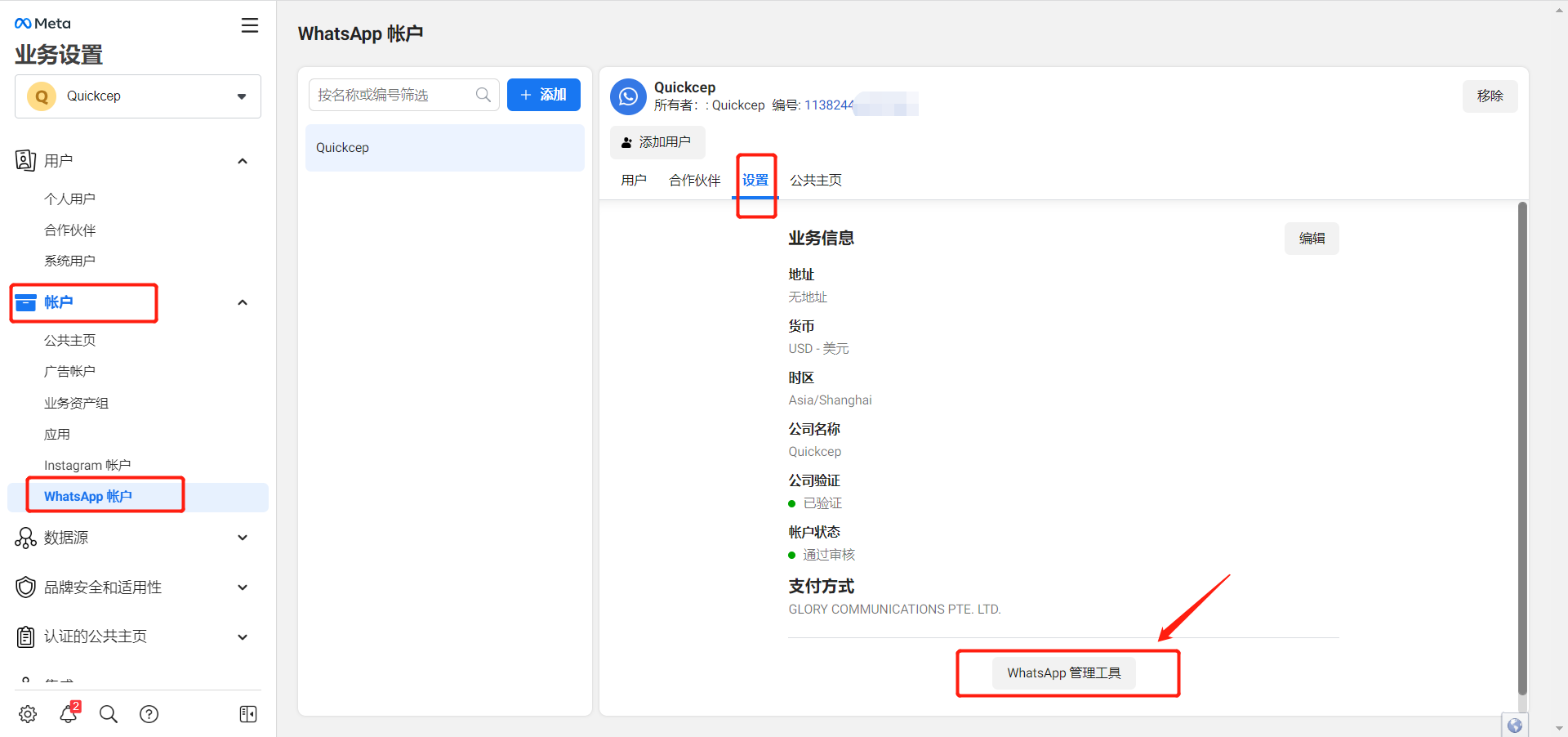Switch to the 设置 tab
The width and height of the screenshot is (1568, 737).
(x=755, y=180)
